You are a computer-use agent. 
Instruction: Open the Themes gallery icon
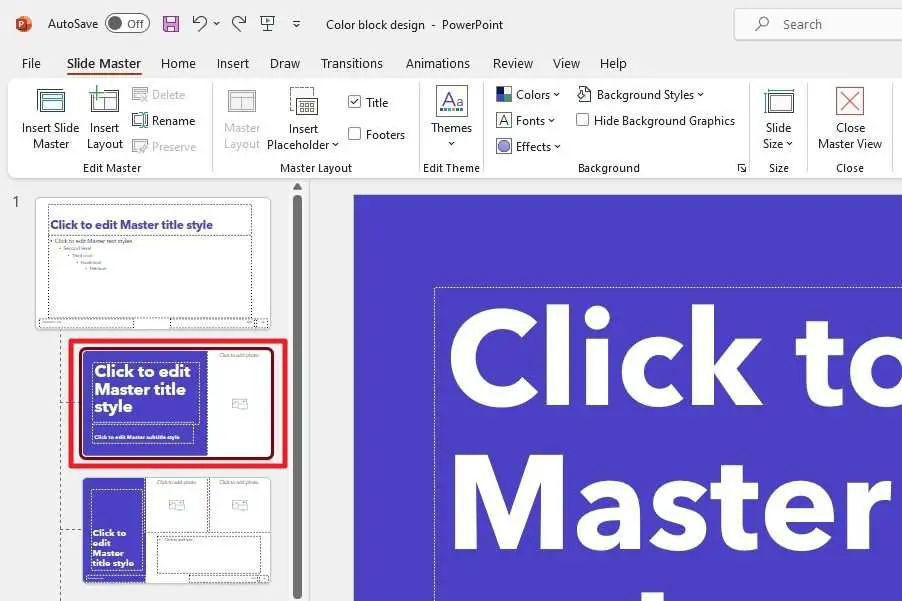(x=452, y=101)
